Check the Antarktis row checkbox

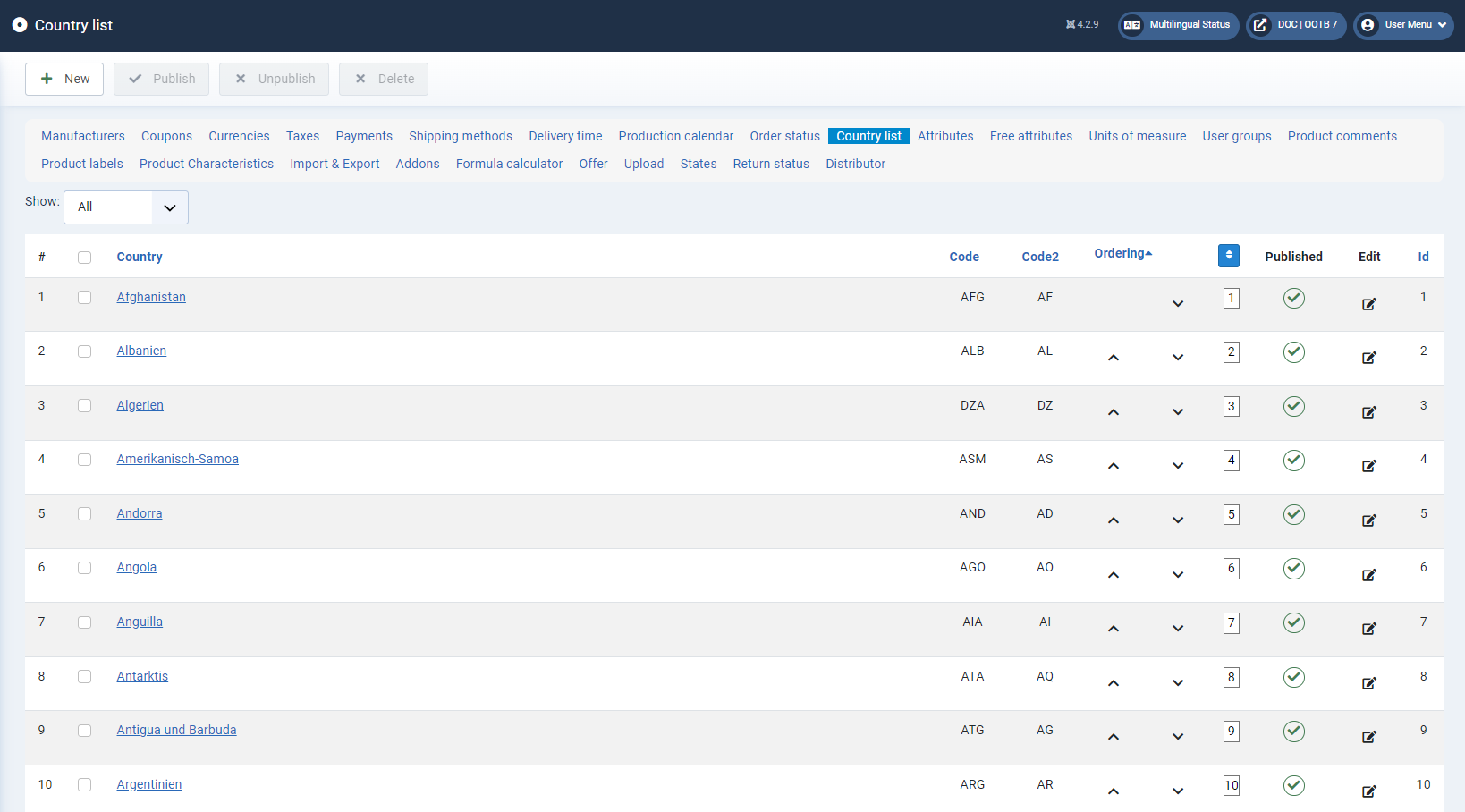tap(84, 677)
